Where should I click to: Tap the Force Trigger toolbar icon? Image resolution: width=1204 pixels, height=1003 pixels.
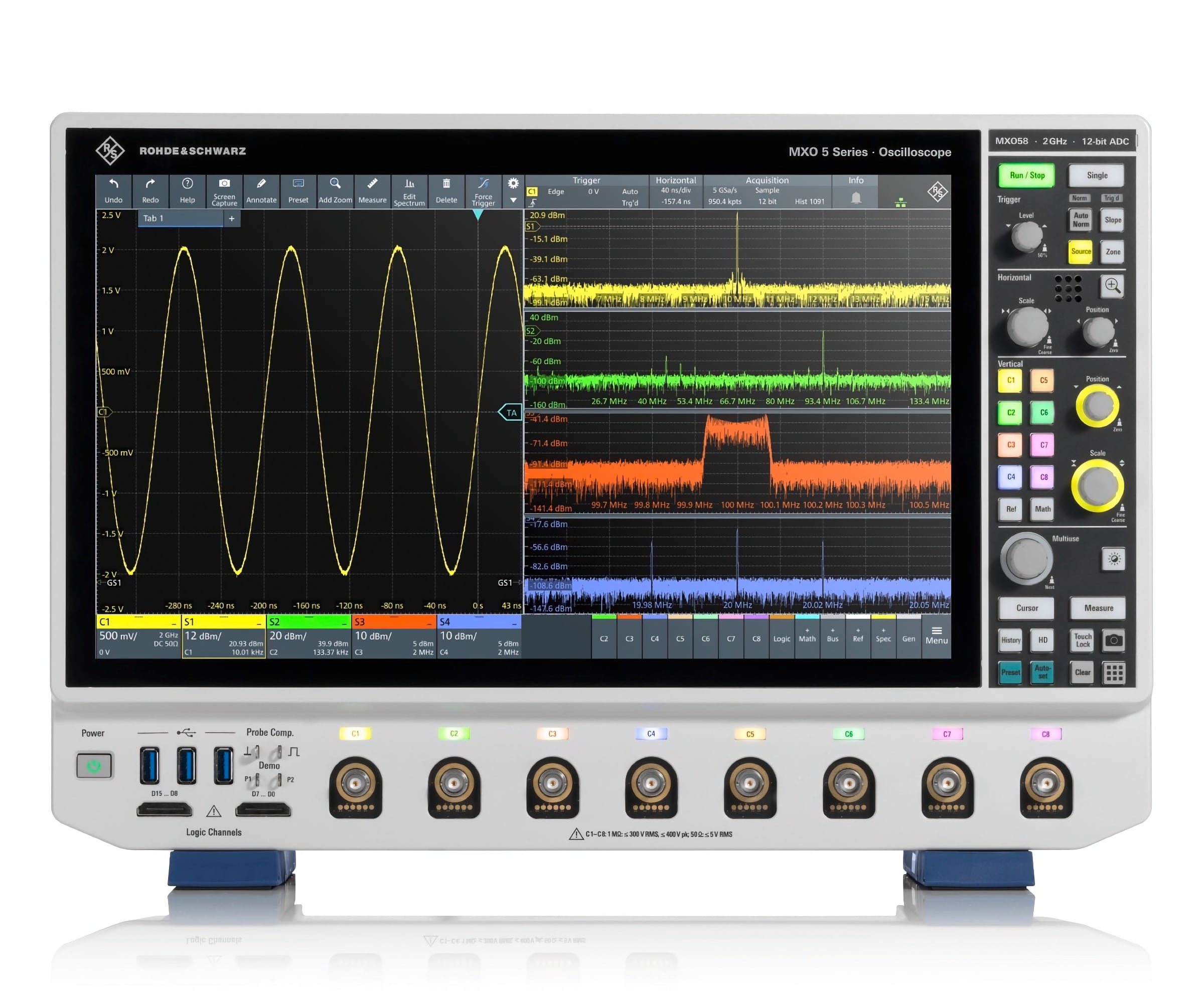pos(483,191)
